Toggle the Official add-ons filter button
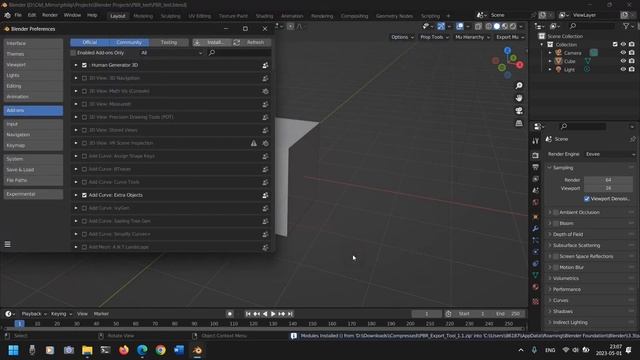Viewport: 640px width, 360px height. tap(90, 42)
